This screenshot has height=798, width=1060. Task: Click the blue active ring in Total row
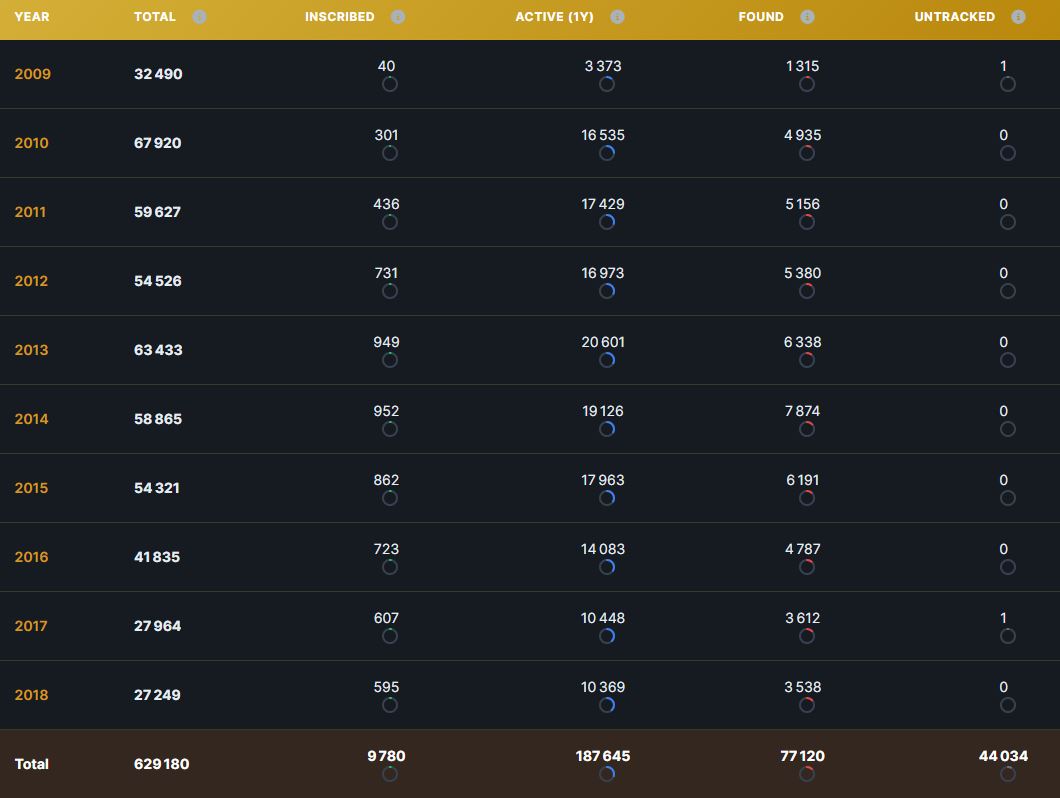[607, 774]
